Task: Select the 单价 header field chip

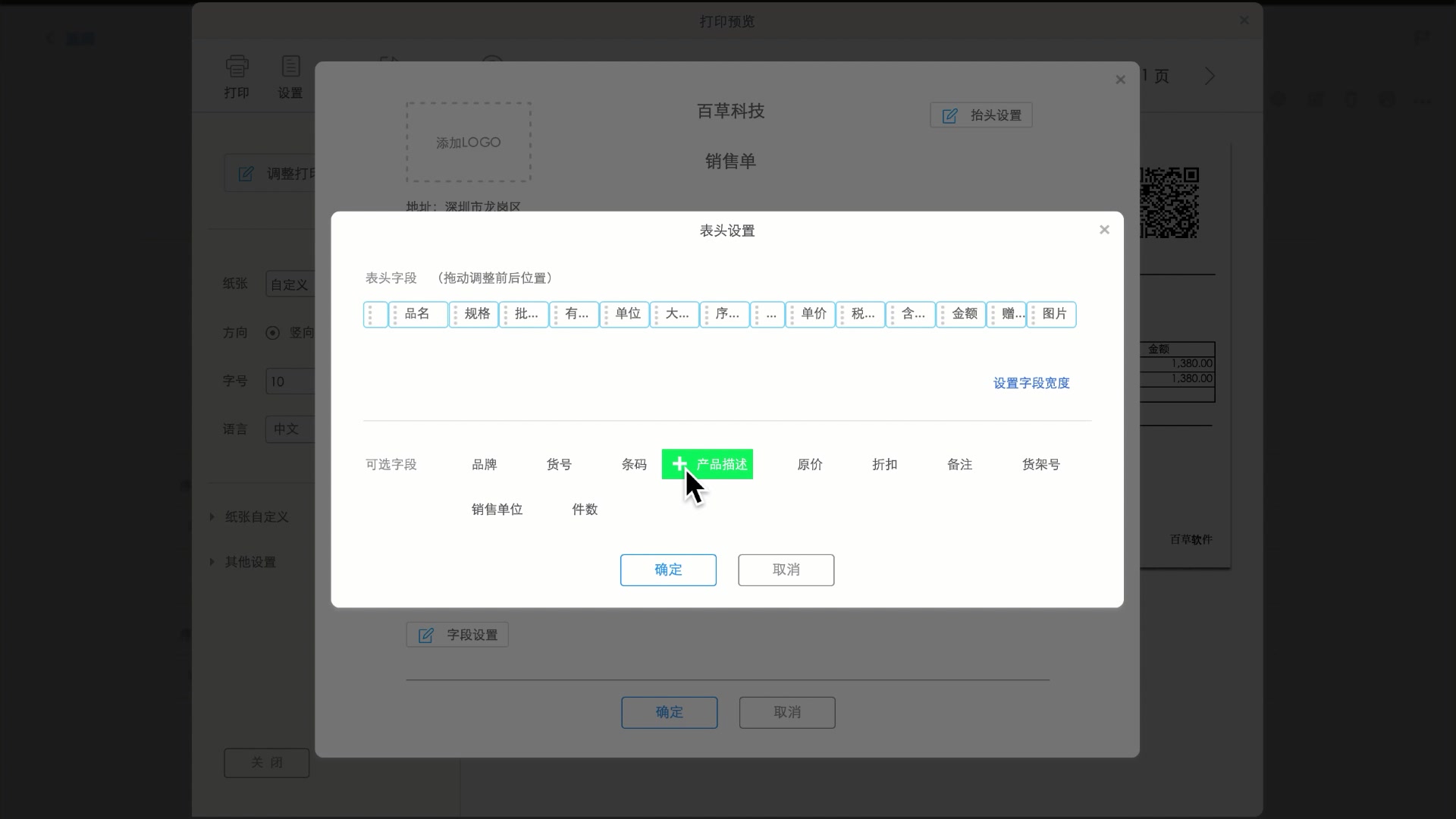Action: pos(811,314)
